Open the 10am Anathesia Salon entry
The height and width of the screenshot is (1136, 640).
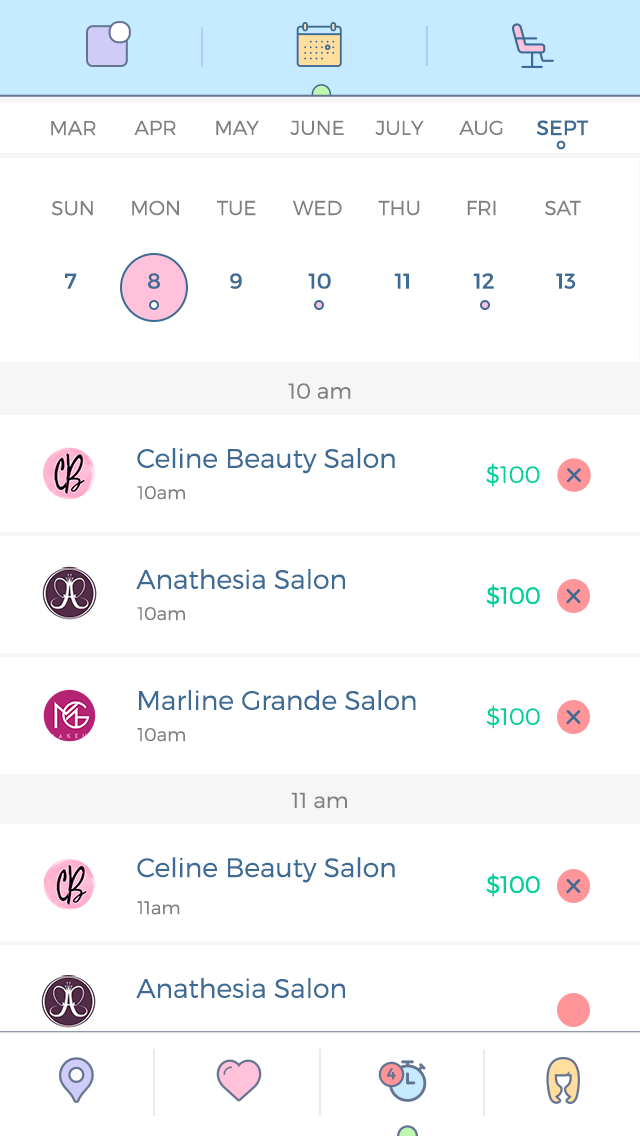241,580
